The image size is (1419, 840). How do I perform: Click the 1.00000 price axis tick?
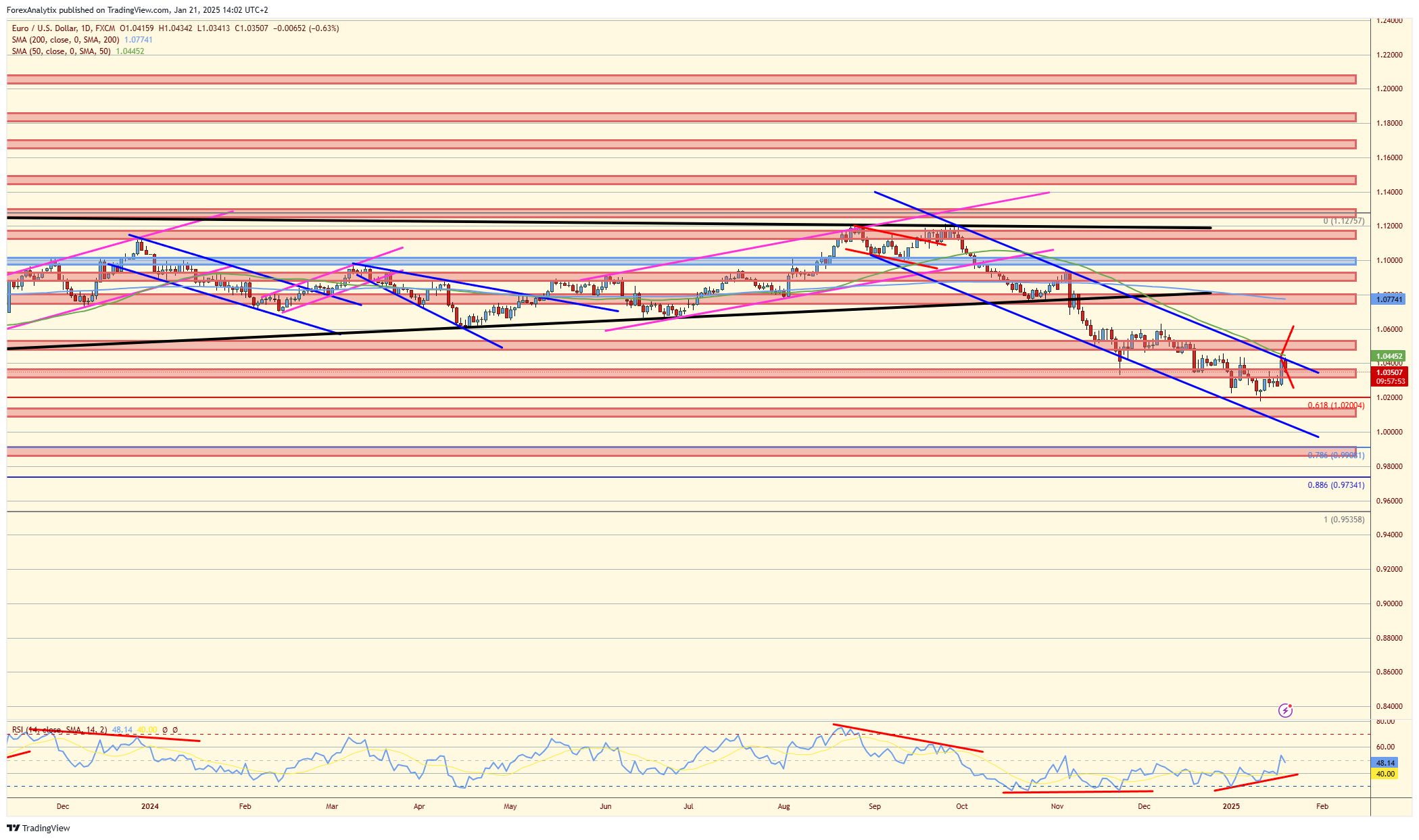(1389, 432)
